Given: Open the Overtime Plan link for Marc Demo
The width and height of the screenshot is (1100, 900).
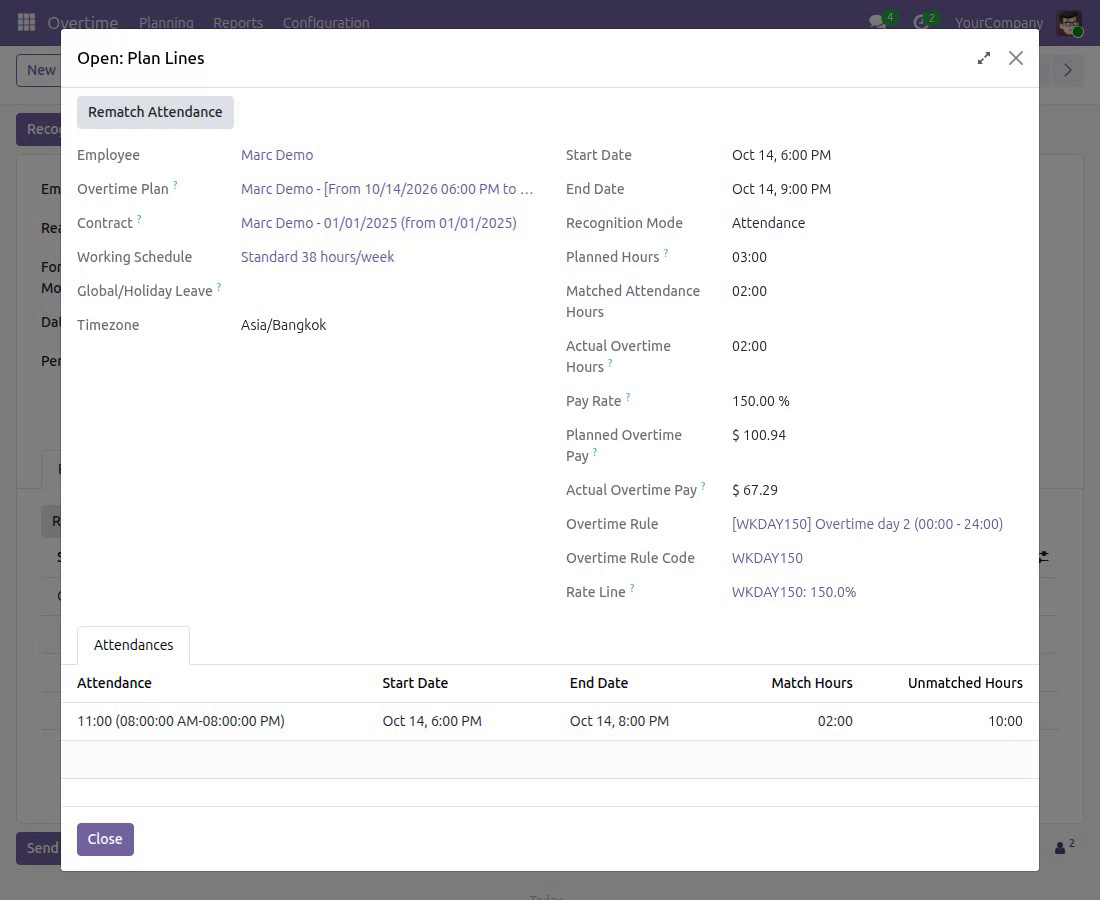Looking at the screenshot, I should [387, 189].
